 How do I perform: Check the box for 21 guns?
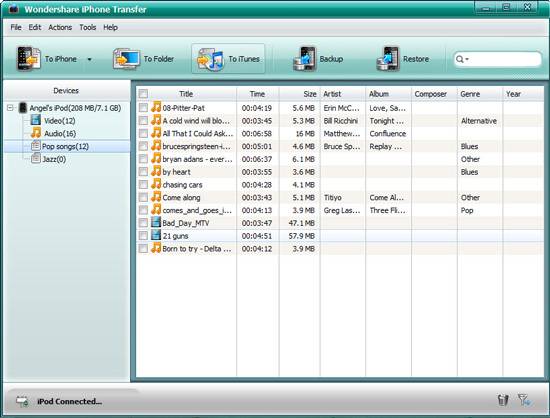143,235
